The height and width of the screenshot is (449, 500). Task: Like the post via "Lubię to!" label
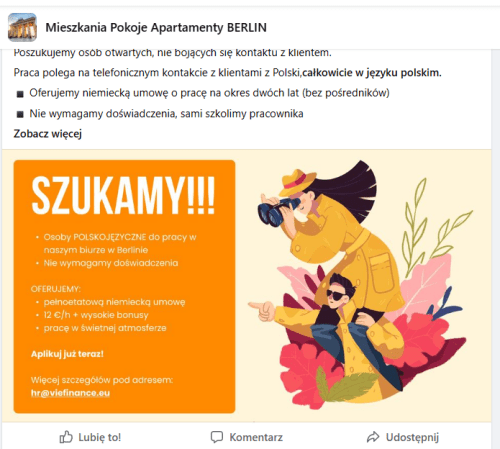[100, 437]
